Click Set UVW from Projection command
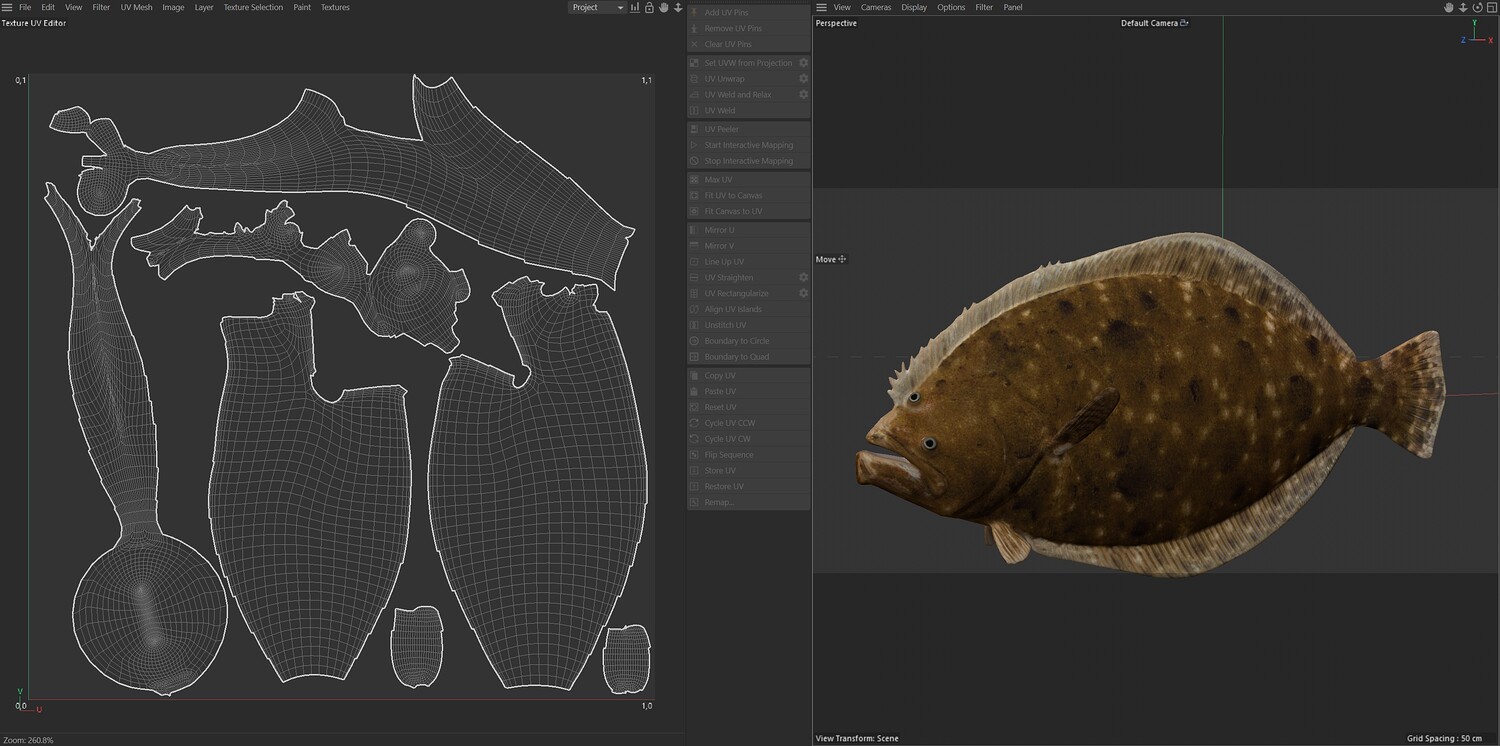 pyautogui.click(x=748, y=63)
